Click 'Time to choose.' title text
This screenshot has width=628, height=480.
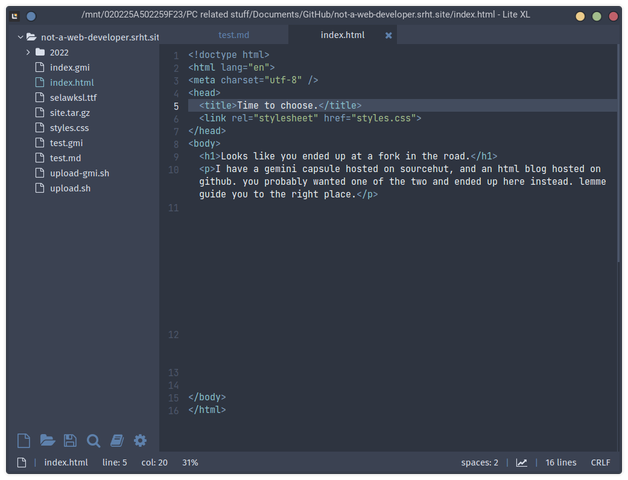(277, 105)
